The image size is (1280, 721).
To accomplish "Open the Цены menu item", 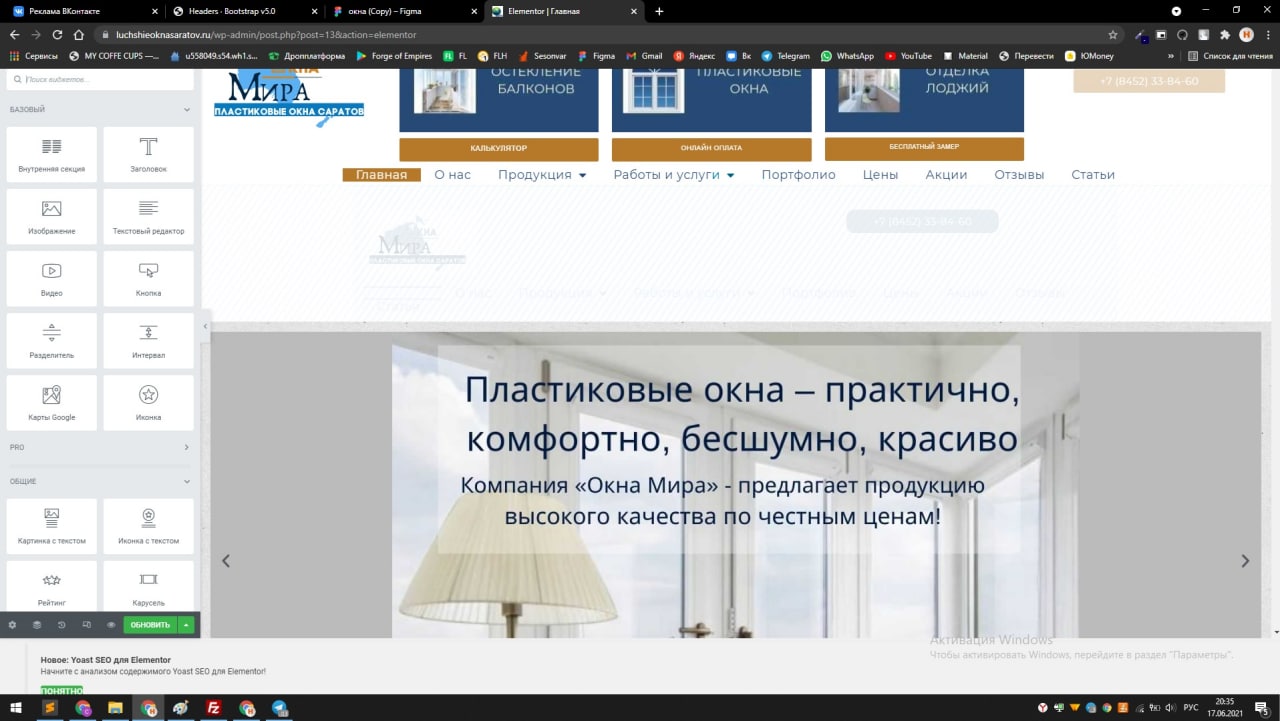I will click(880, 174).
